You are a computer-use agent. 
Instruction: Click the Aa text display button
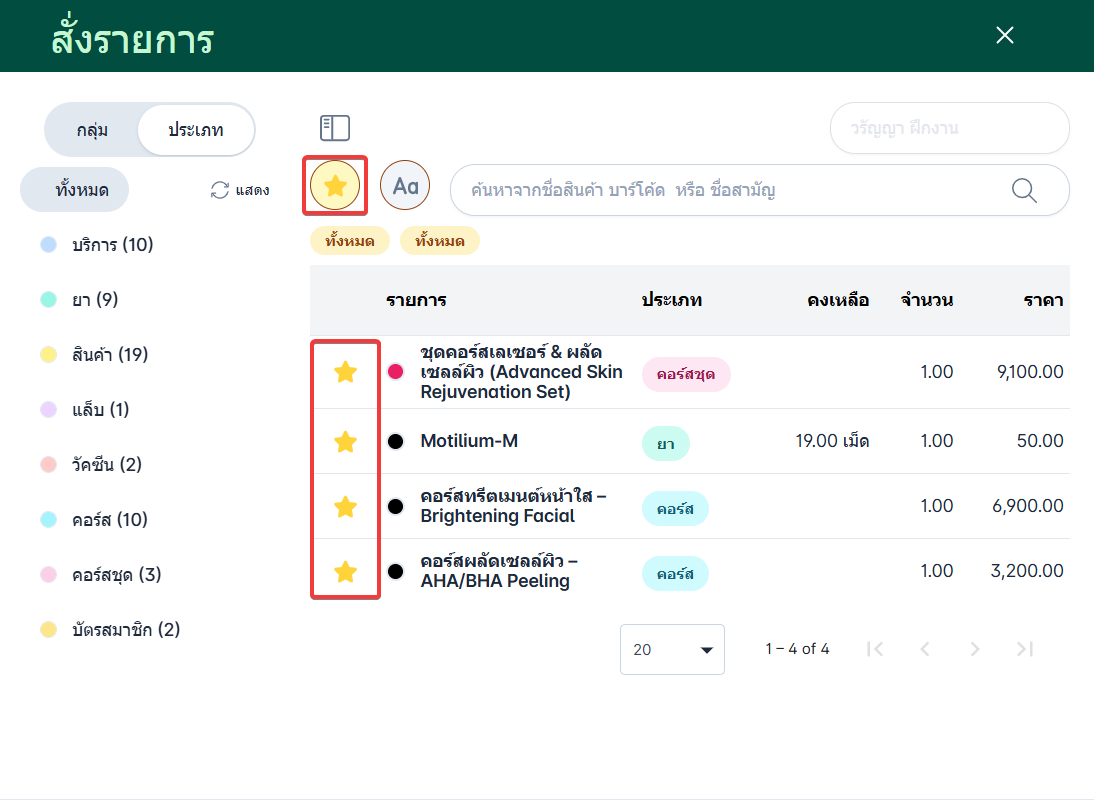click(405, 186)
